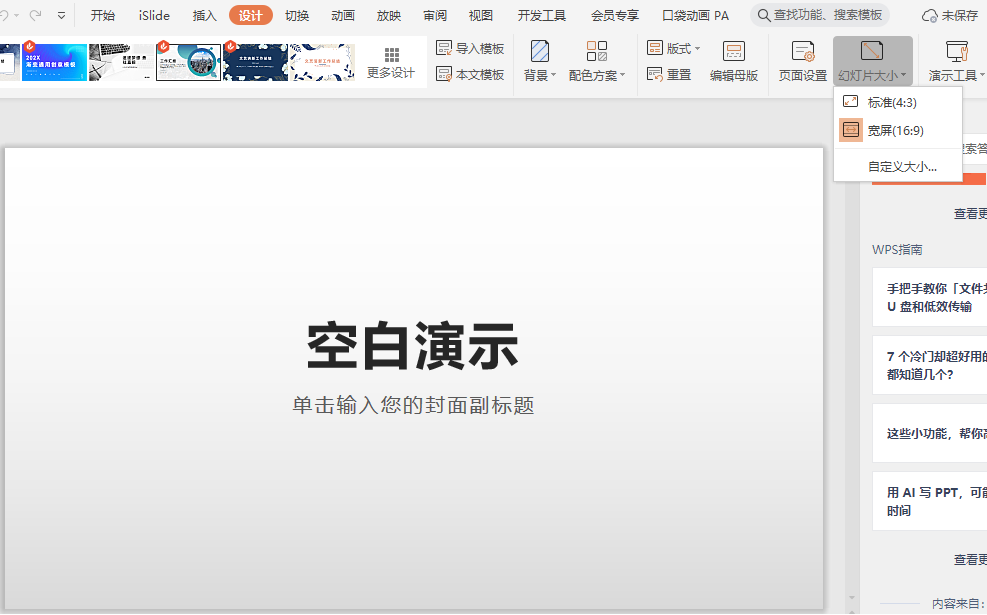Open the 动画 tab

click(x=343, y=16)
